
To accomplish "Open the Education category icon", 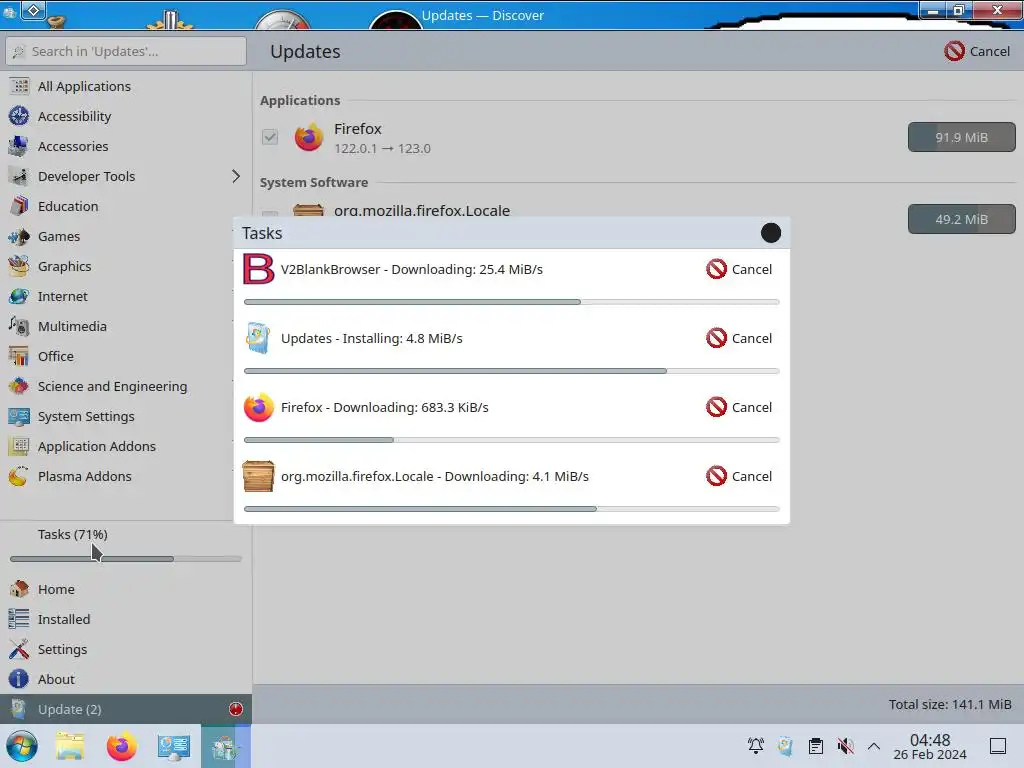I will 19,206.
